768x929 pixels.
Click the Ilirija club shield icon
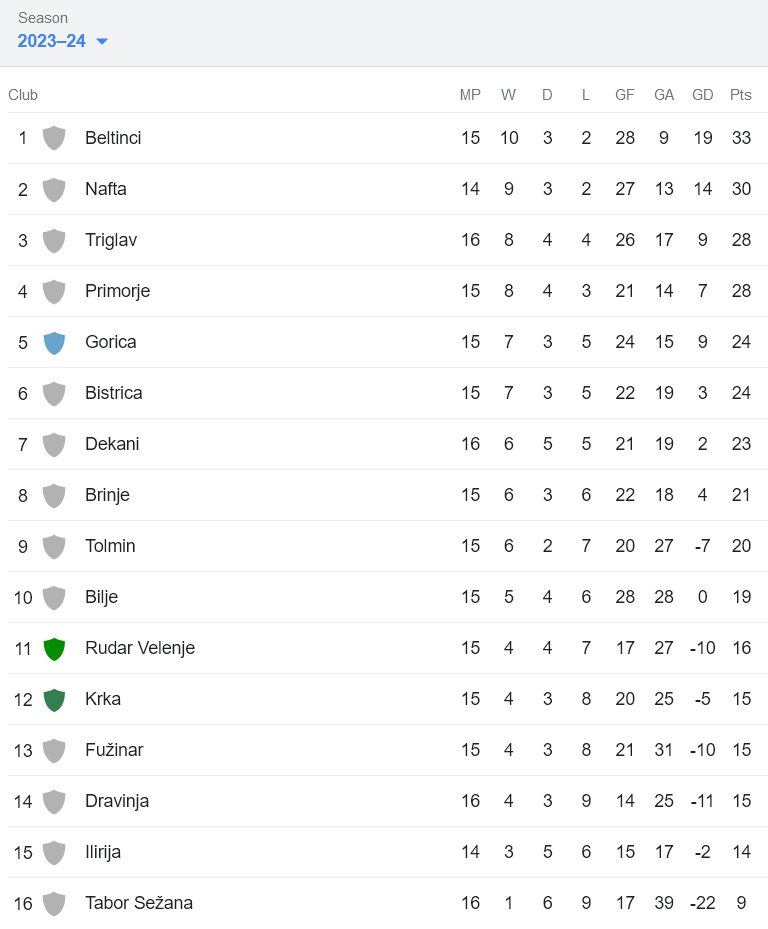(54, 852)
